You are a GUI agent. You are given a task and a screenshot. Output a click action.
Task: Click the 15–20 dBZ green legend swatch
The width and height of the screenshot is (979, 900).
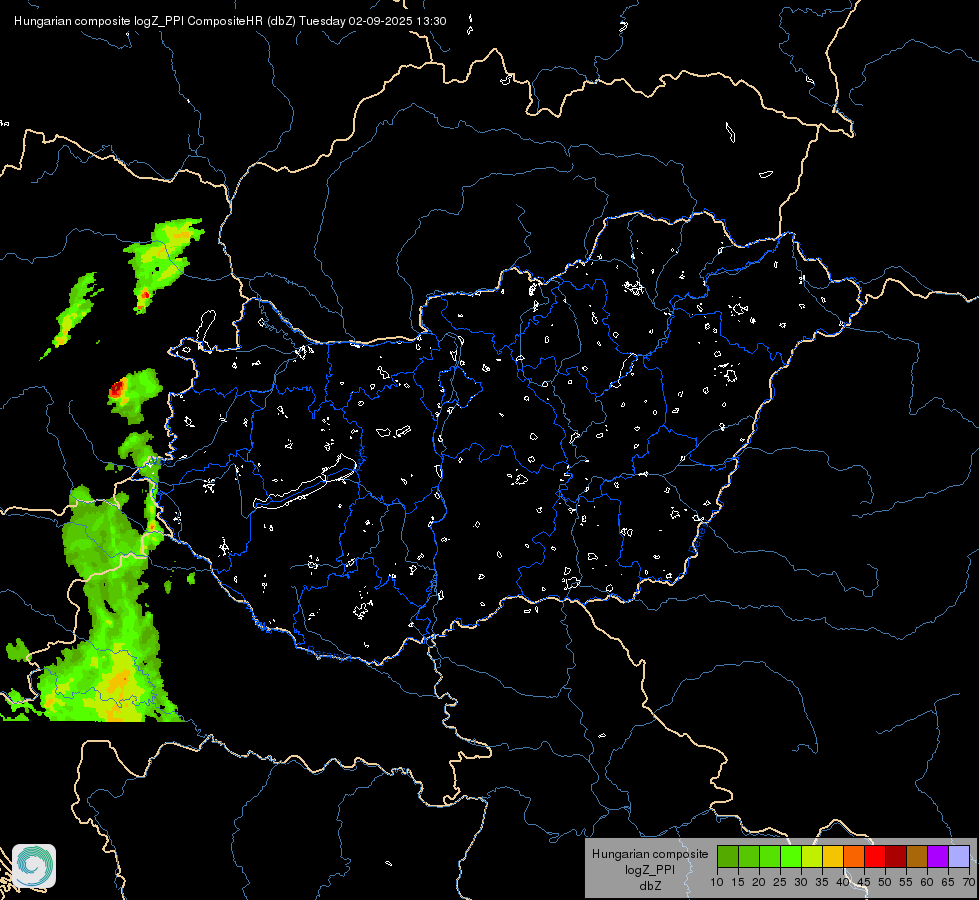749,856
